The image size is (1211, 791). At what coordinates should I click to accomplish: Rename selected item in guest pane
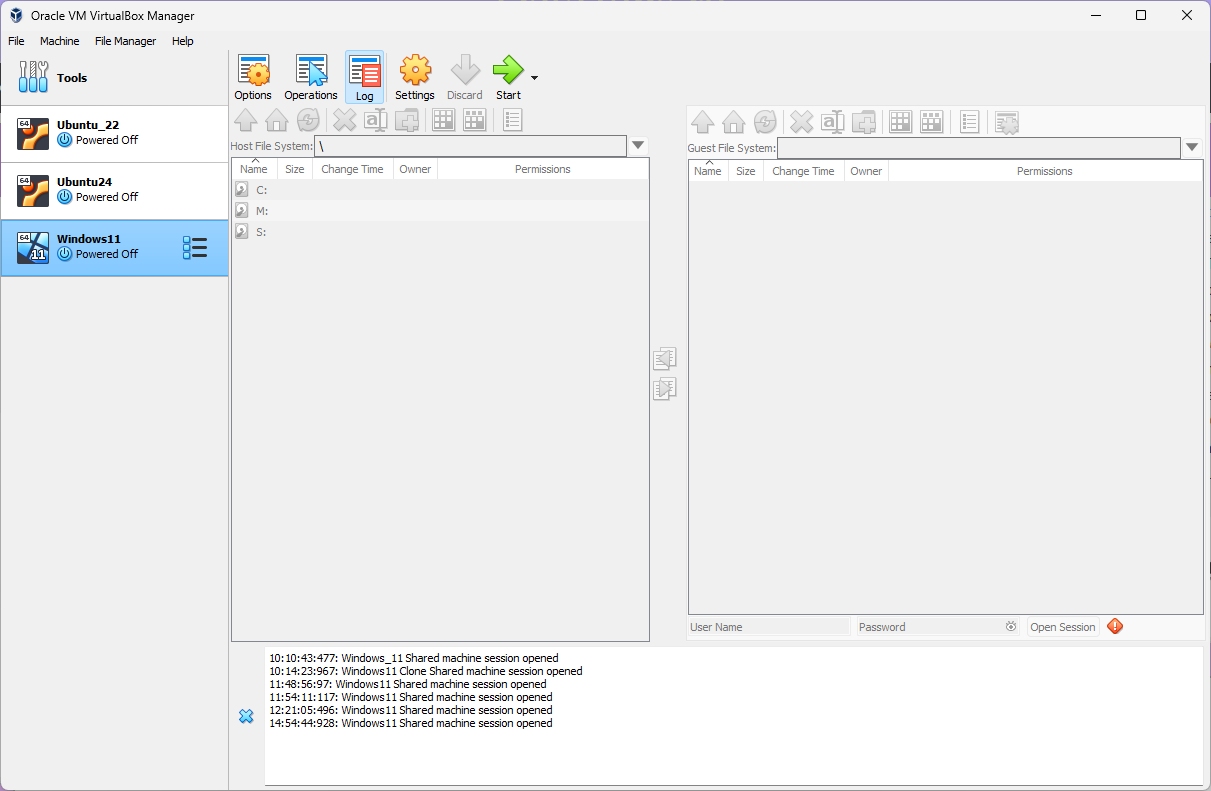tap(832, 122)
